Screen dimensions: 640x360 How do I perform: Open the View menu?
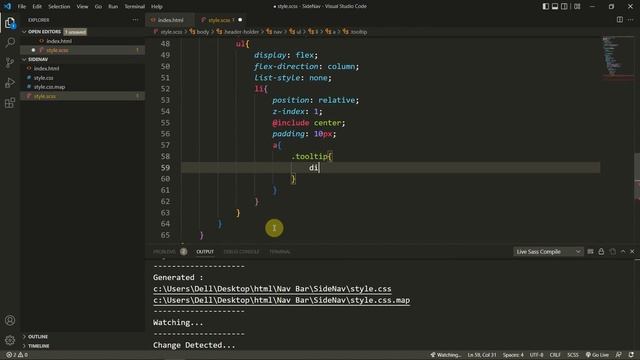82,7
